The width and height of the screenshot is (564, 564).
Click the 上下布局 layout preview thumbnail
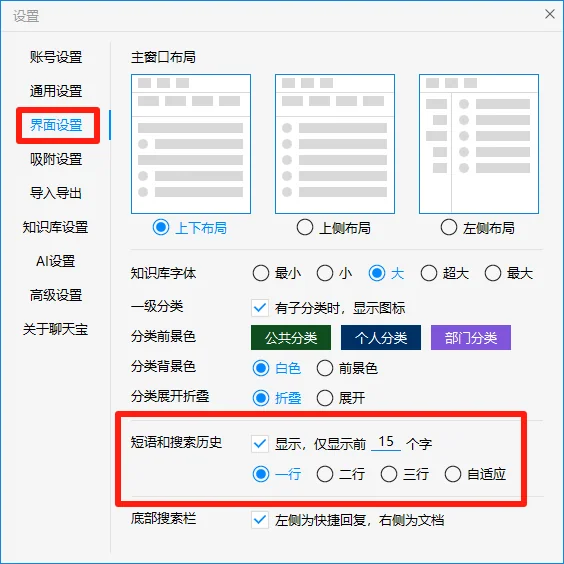pyautogui.click(x=191, y=144)
